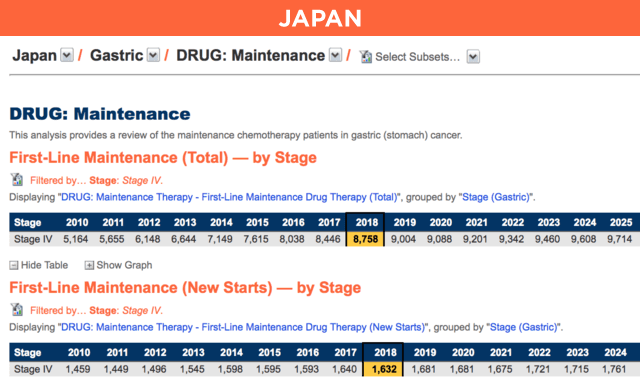Open the Gastric cancer type dropdown arrow

coord(153,55)
